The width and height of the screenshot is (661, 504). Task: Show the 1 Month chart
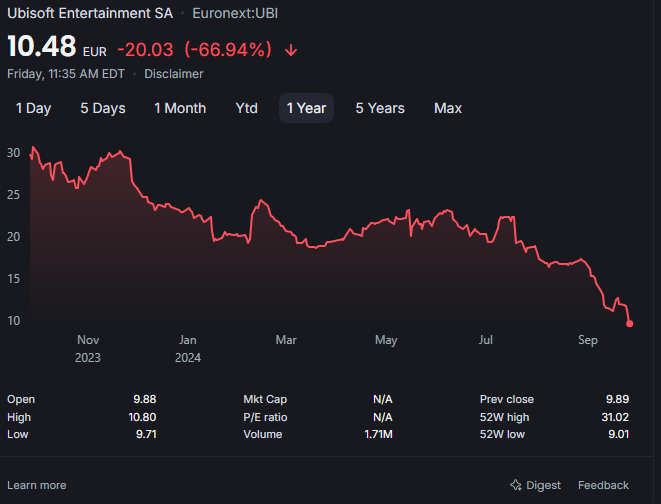pyautogui.click(x=180, y=108)
